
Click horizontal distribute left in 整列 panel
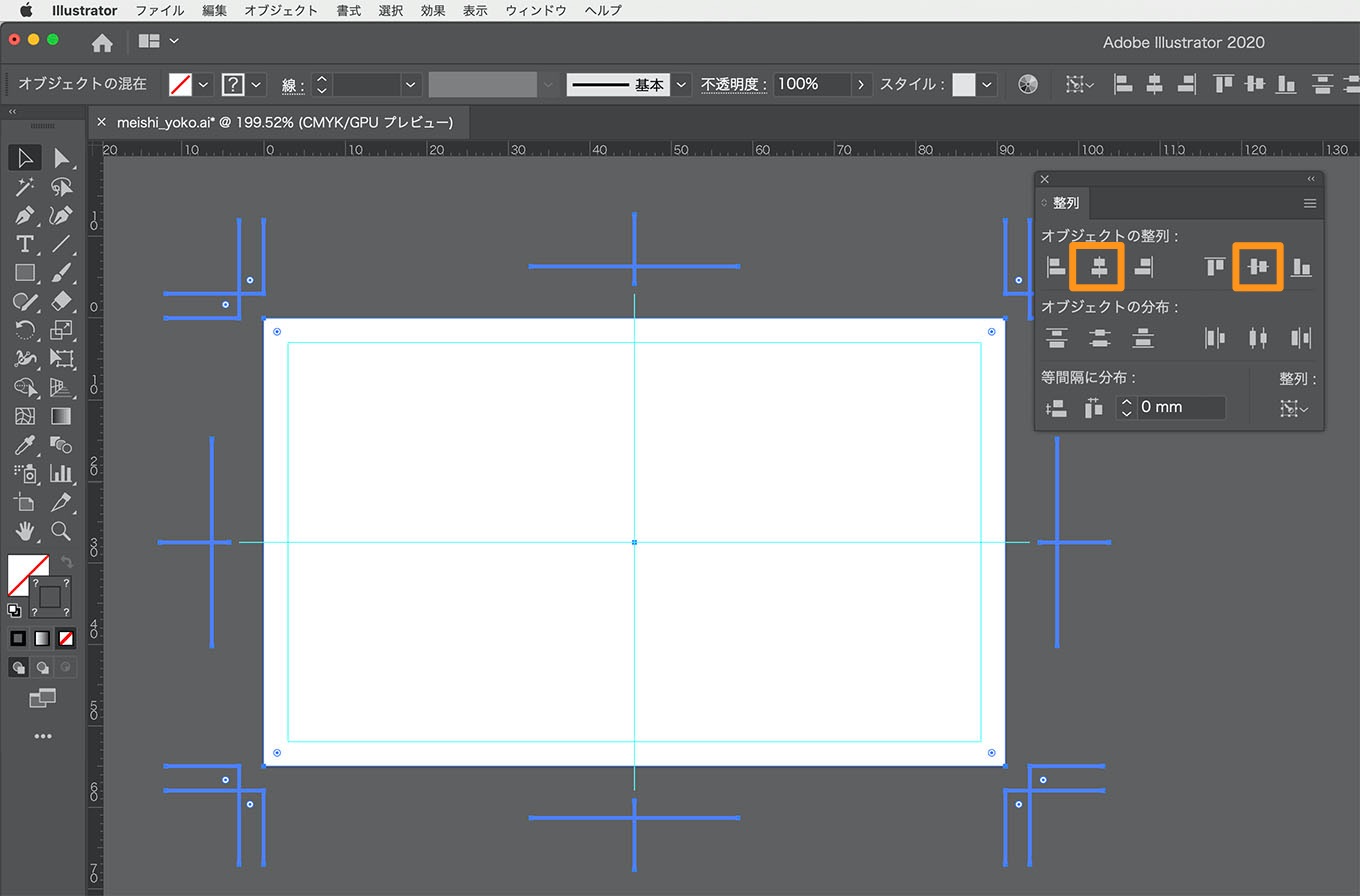click(1215, 338)
